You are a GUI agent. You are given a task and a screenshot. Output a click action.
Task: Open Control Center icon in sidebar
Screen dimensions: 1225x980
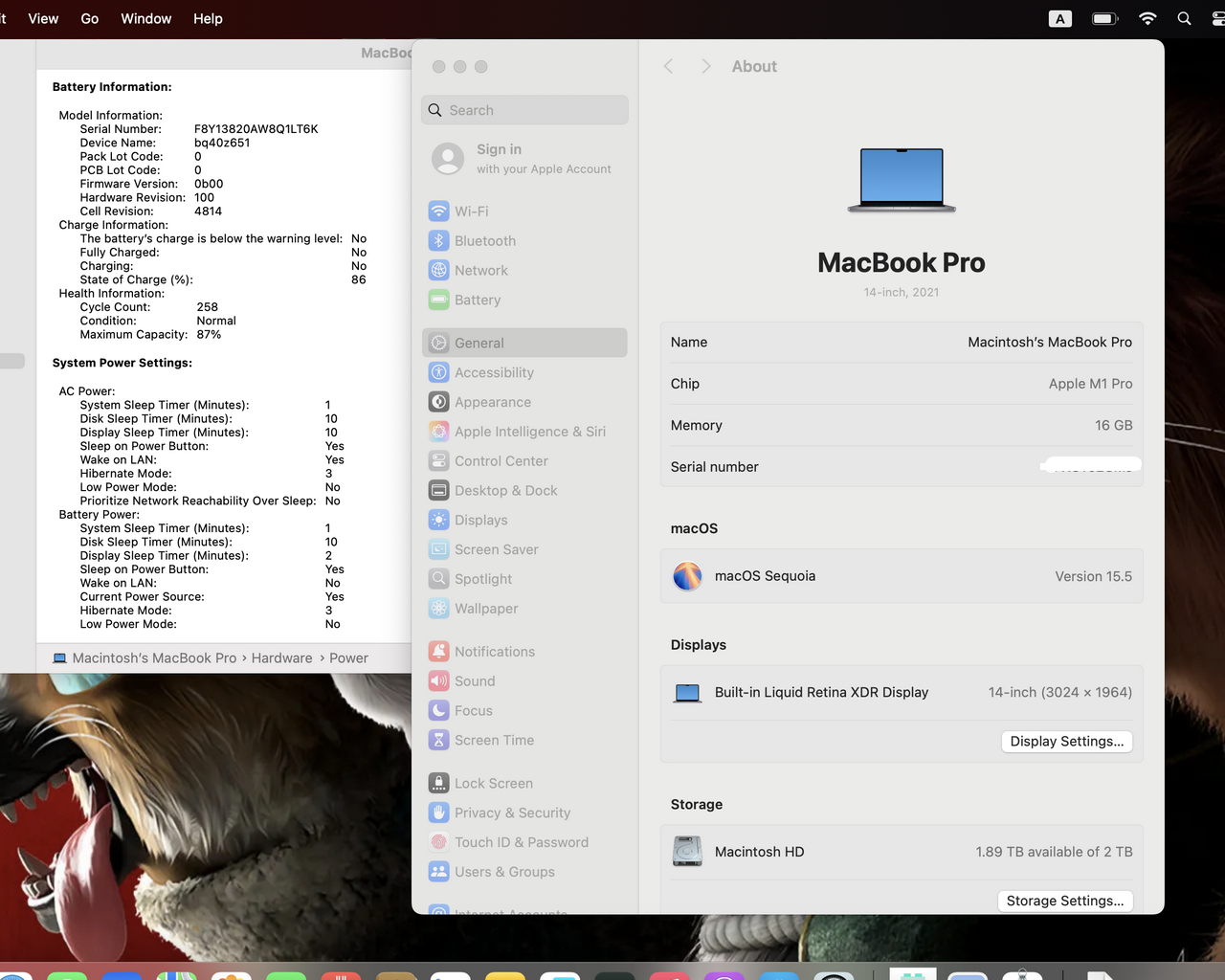tap(438, 461)
